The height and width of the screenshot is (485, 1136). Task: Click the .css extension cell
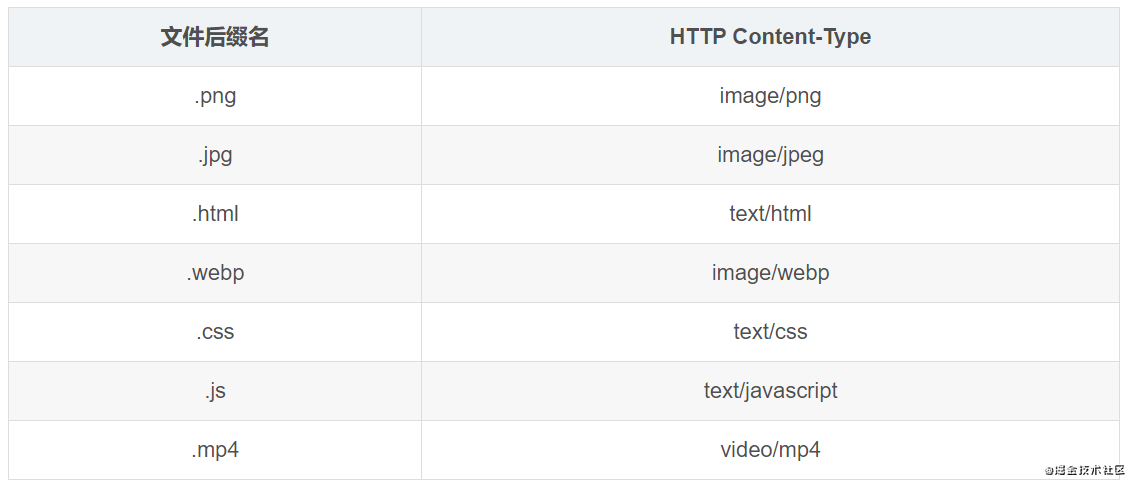coord(215,332)
